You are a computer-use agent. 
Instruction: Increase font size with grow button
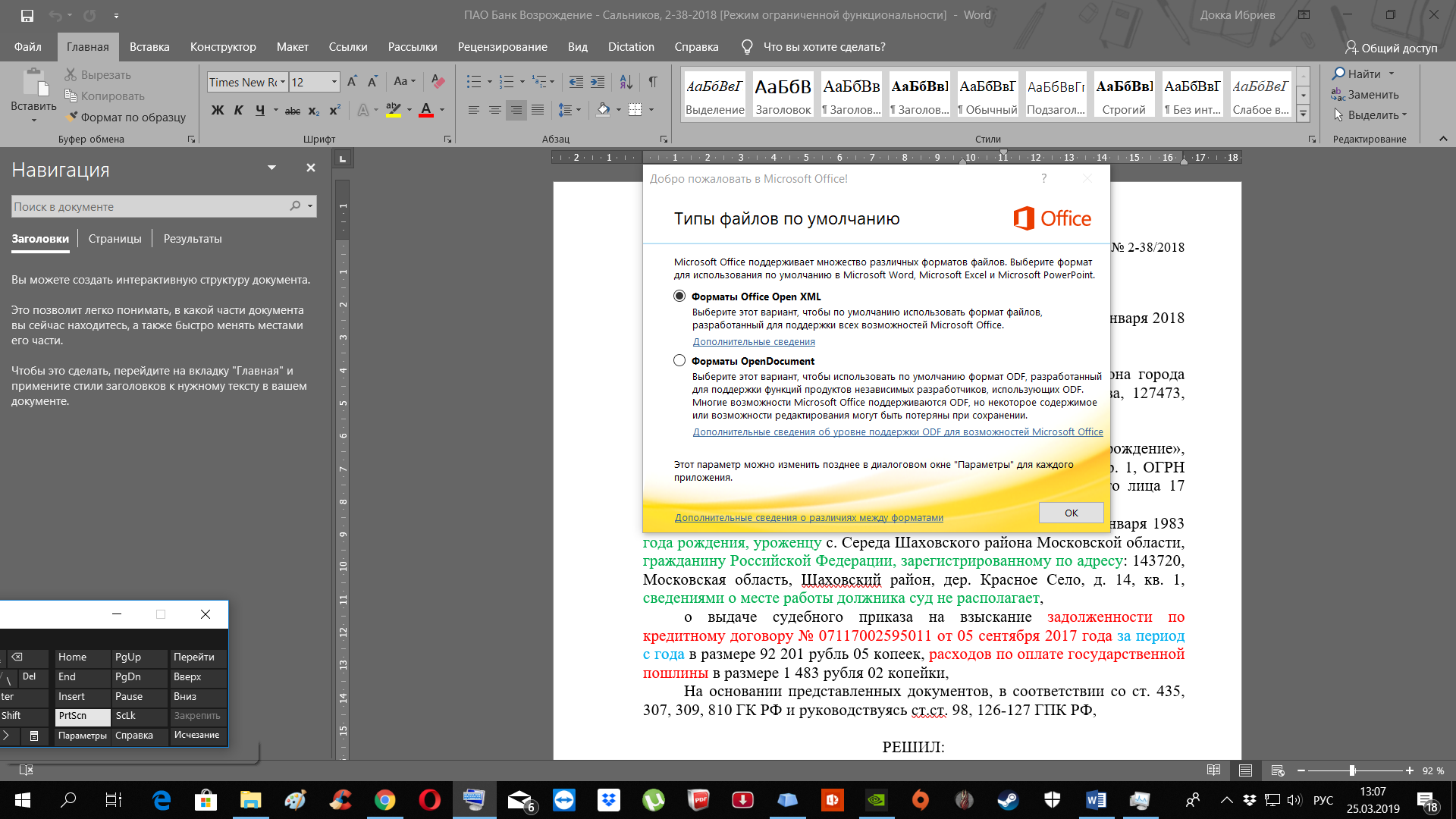(352, 82)
